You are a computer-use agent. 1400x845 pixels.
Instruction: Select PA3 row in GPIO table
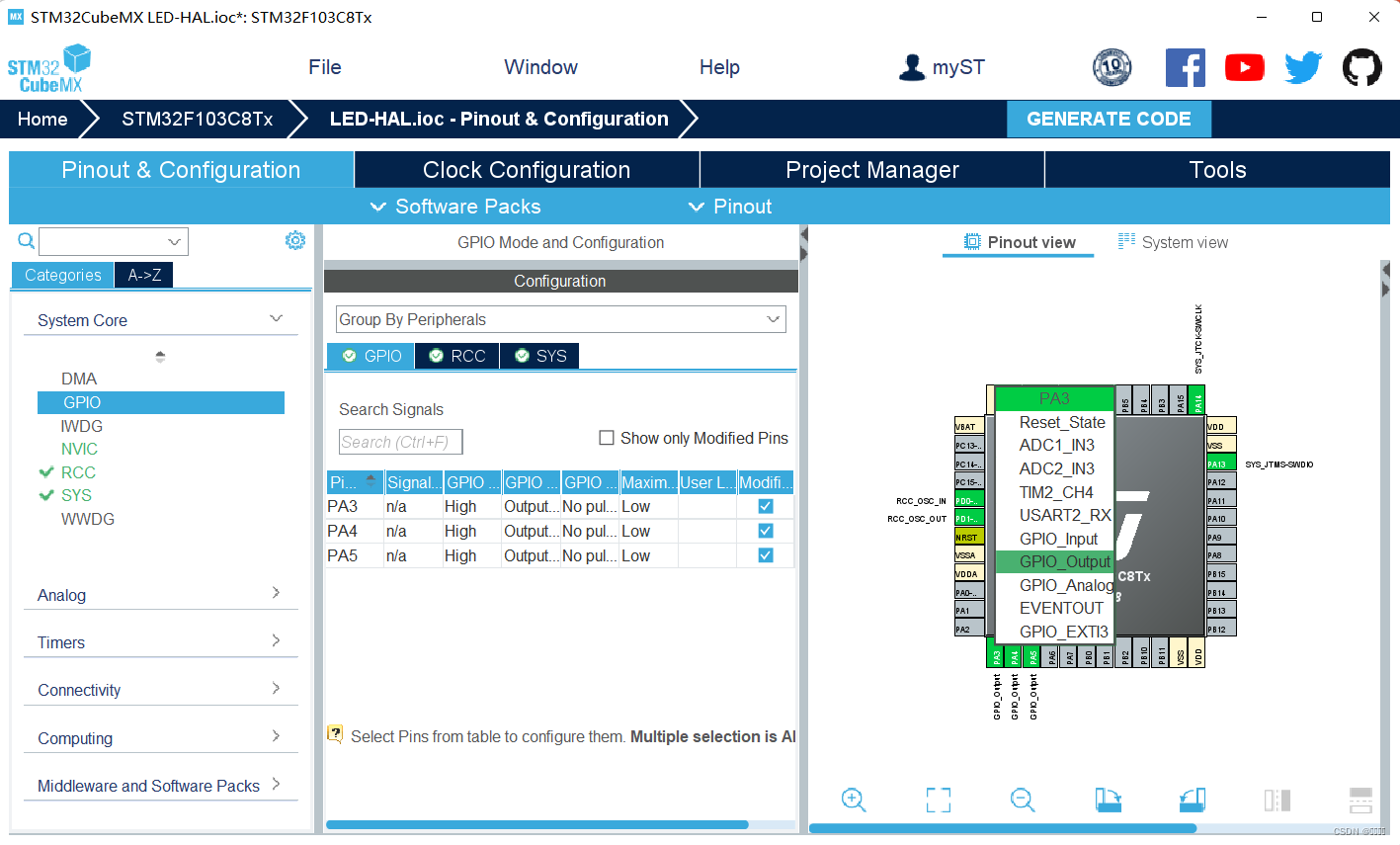(x=560, y=506)
